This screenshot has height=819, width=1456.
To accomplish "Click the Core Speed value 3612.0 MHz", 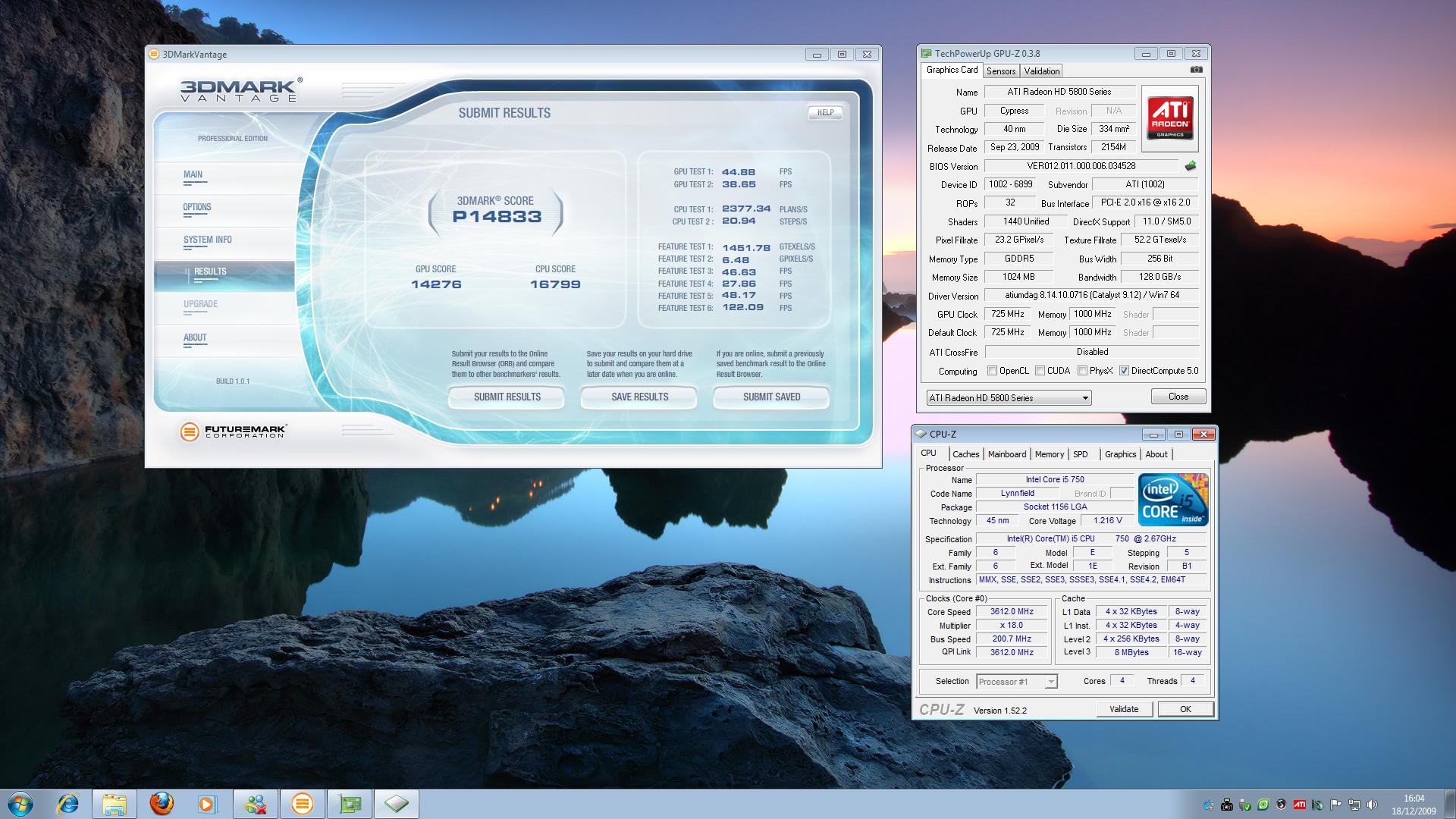I will pos(1012,611).
